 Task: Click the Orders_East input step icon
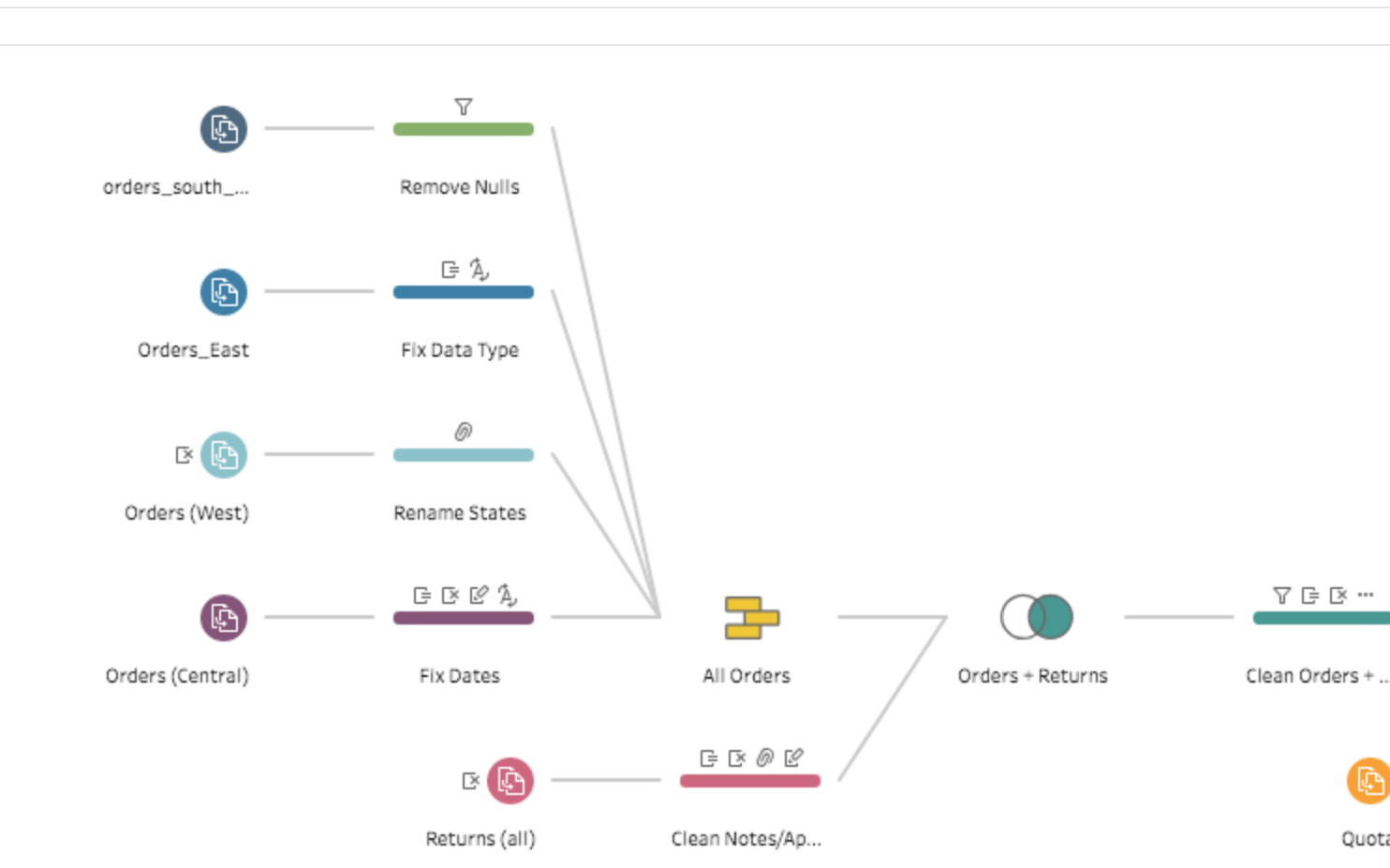click(x=224, y=292)
